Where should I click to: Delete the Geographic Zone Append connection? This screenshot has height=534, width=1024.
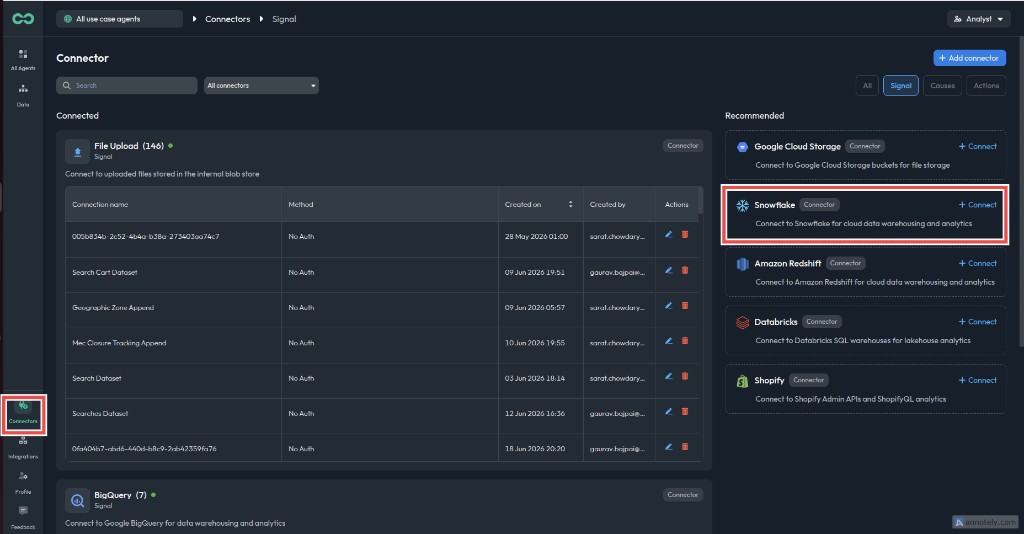pos(685,306)
